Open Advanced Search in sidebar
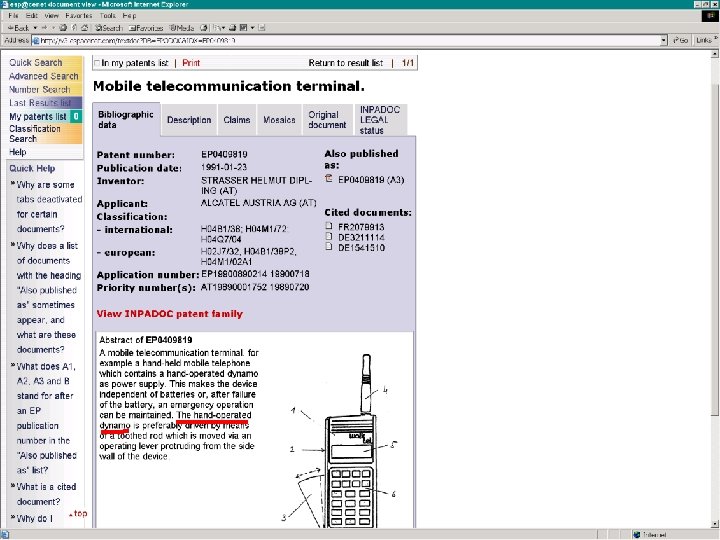The height and width of the screenshot is (540, 720). pyautogui.click(x=44, y=76)
